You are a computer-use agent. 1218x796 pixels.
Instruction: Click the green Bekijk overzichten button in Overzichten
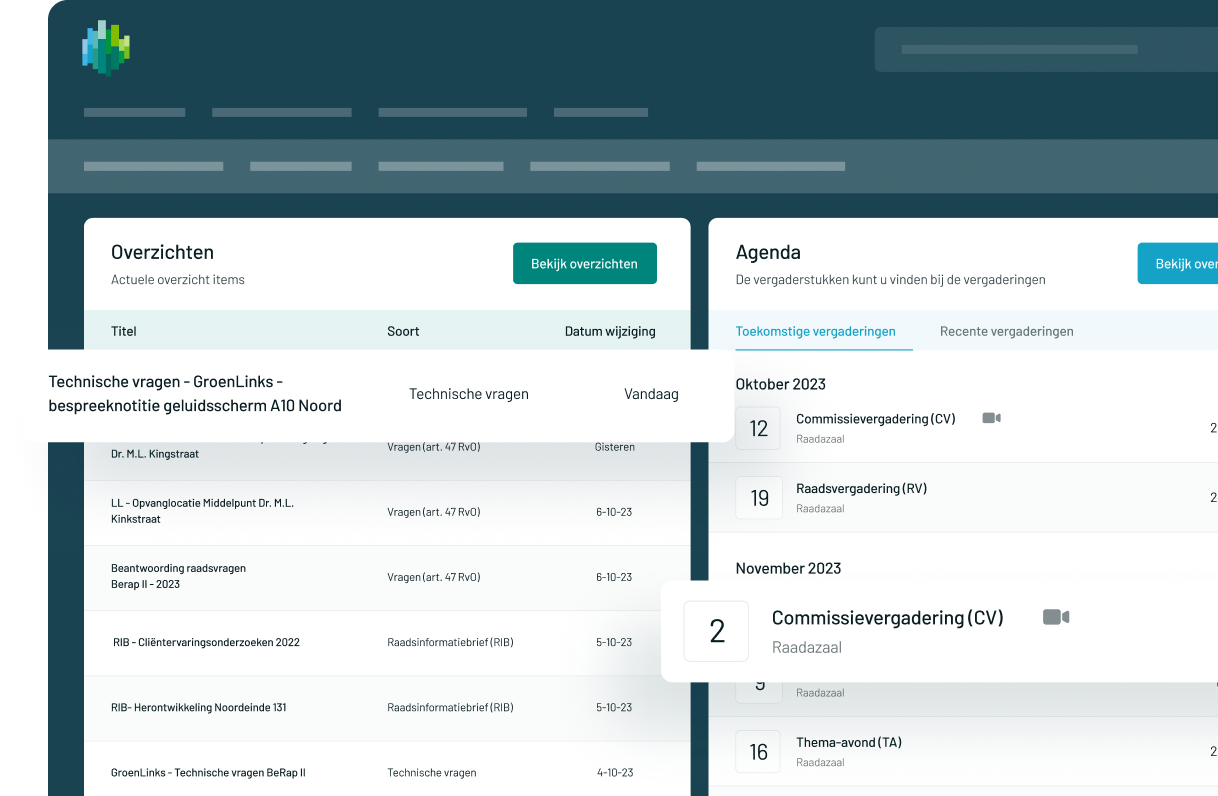(x=585, y=264)
